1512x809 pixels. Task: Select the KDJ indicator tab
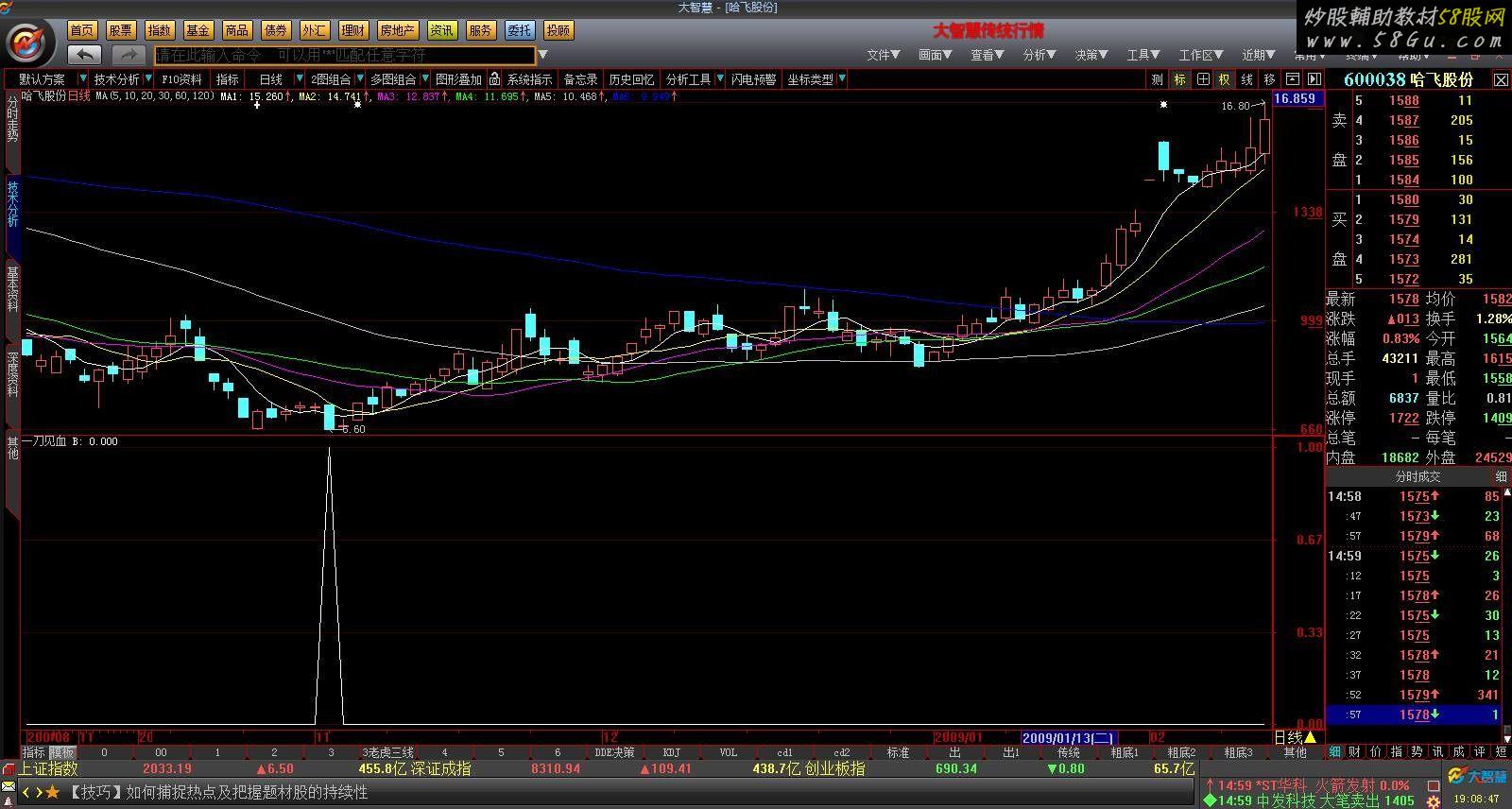click(x=671, y=752)
